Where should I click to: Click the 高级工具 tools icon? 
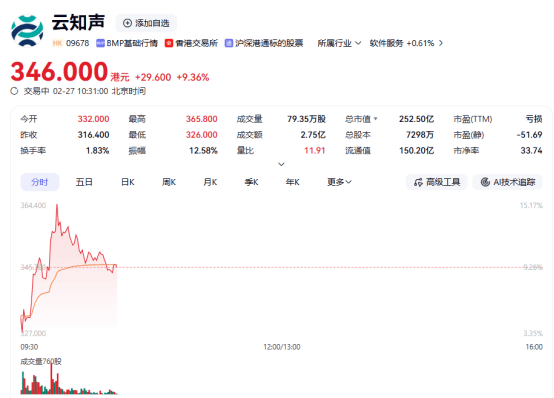tap(418, 182)
